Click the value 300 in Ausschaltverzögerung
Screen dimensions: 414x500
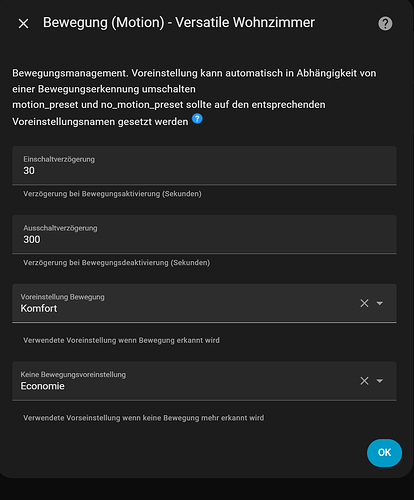[x=32, y=239]
